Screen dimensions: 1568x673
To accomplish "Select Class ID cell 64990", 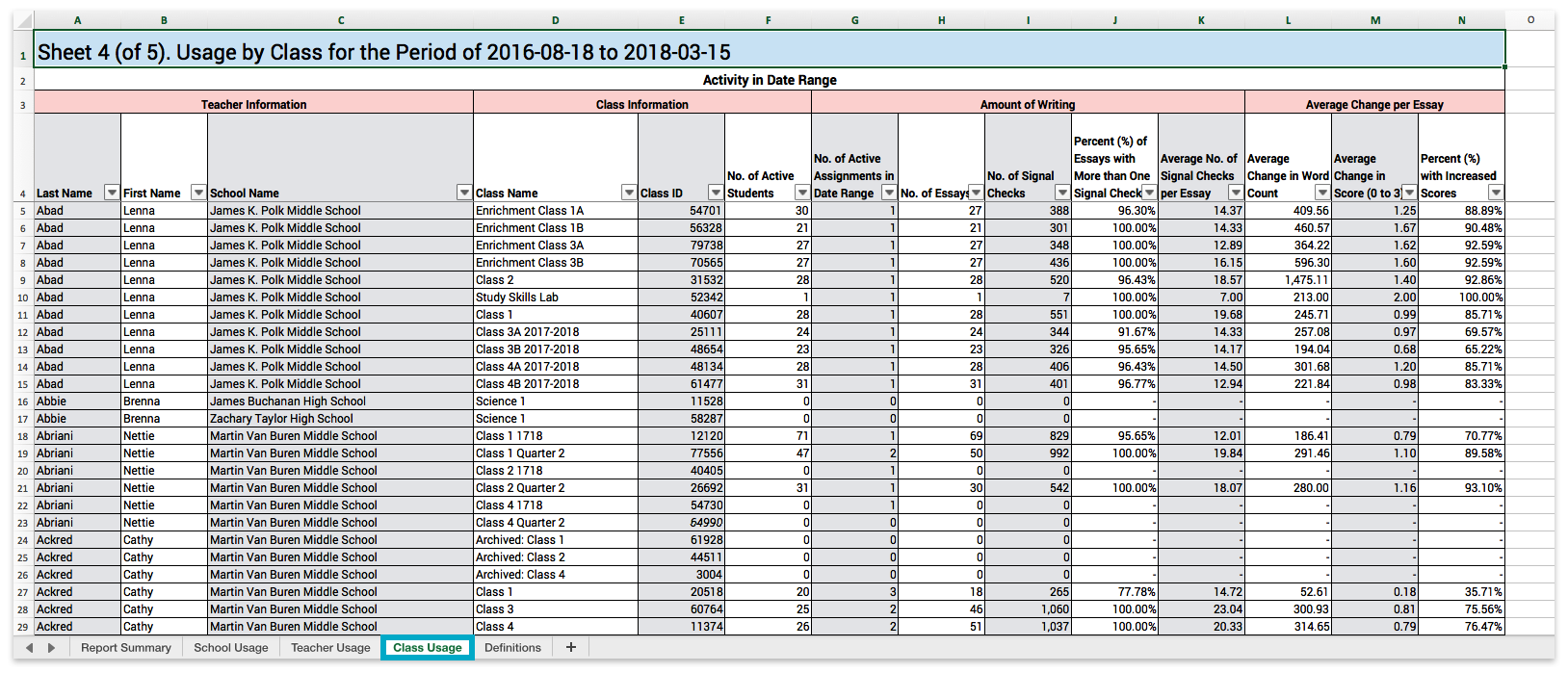I will coord(681,523).
